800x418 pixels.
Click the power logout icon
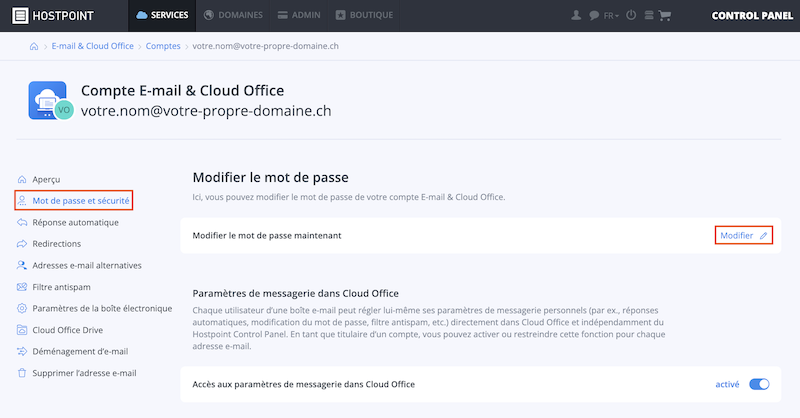click(x=631, y=15)
